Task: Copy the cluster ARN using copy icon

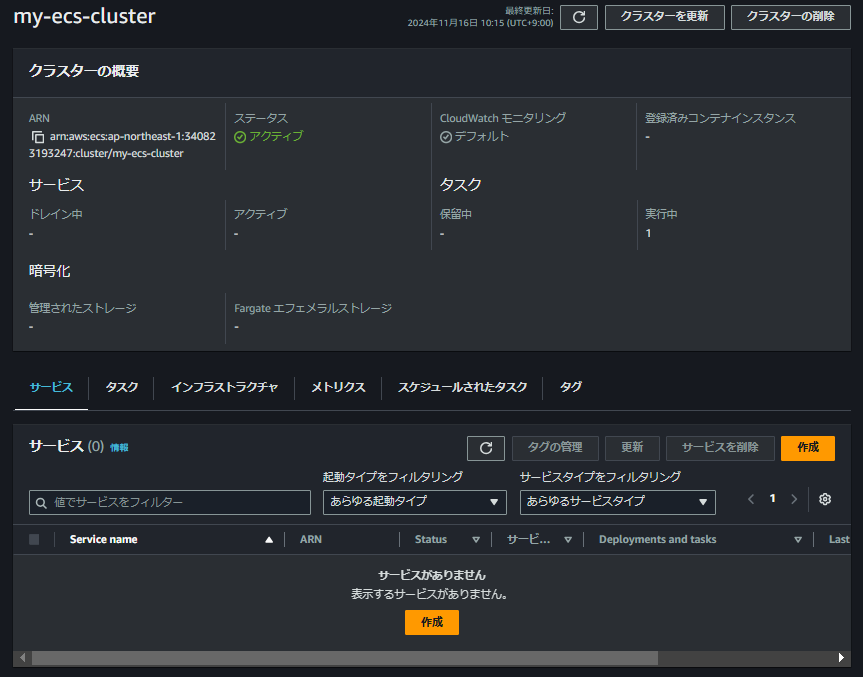Action: [37, 137]
